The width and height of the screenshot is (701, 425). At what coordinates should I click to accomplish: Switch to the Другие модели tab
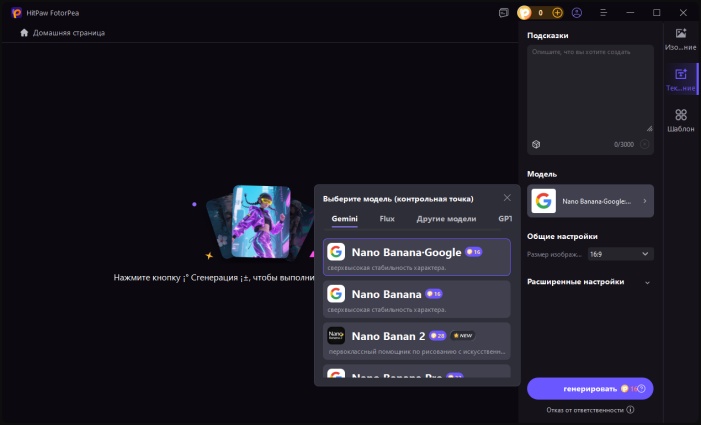[x=446, y=218]
